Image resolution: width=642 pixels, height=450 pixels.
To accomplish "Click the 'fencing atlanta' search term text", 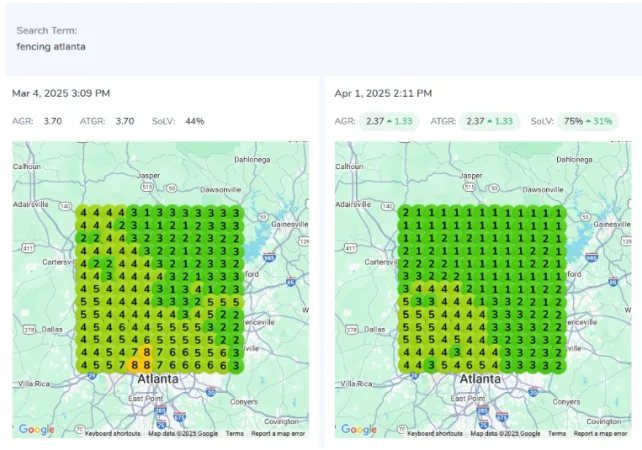I will click(51, 47).
